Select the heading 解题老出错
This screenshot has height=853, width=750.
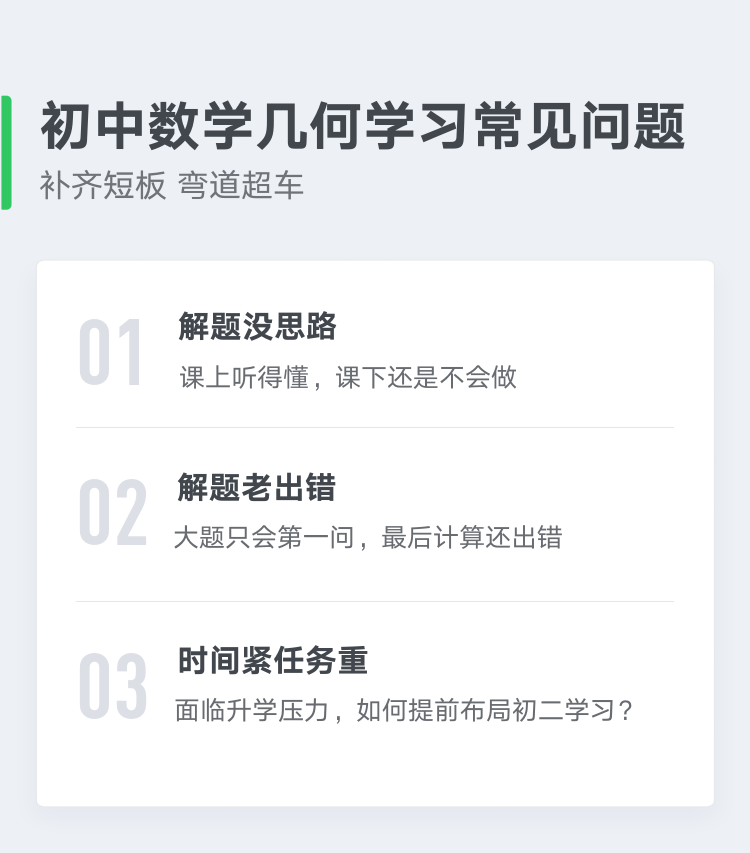(x=257, y=487)
